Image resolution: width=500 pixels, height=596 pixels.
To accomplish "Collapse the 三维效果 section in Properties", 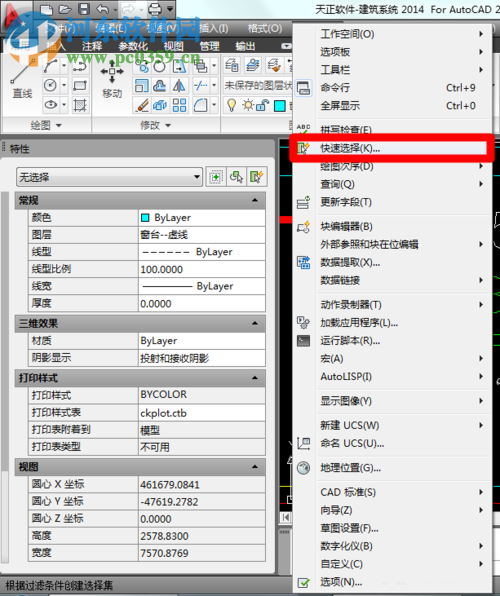I will (x=255, y=323).
